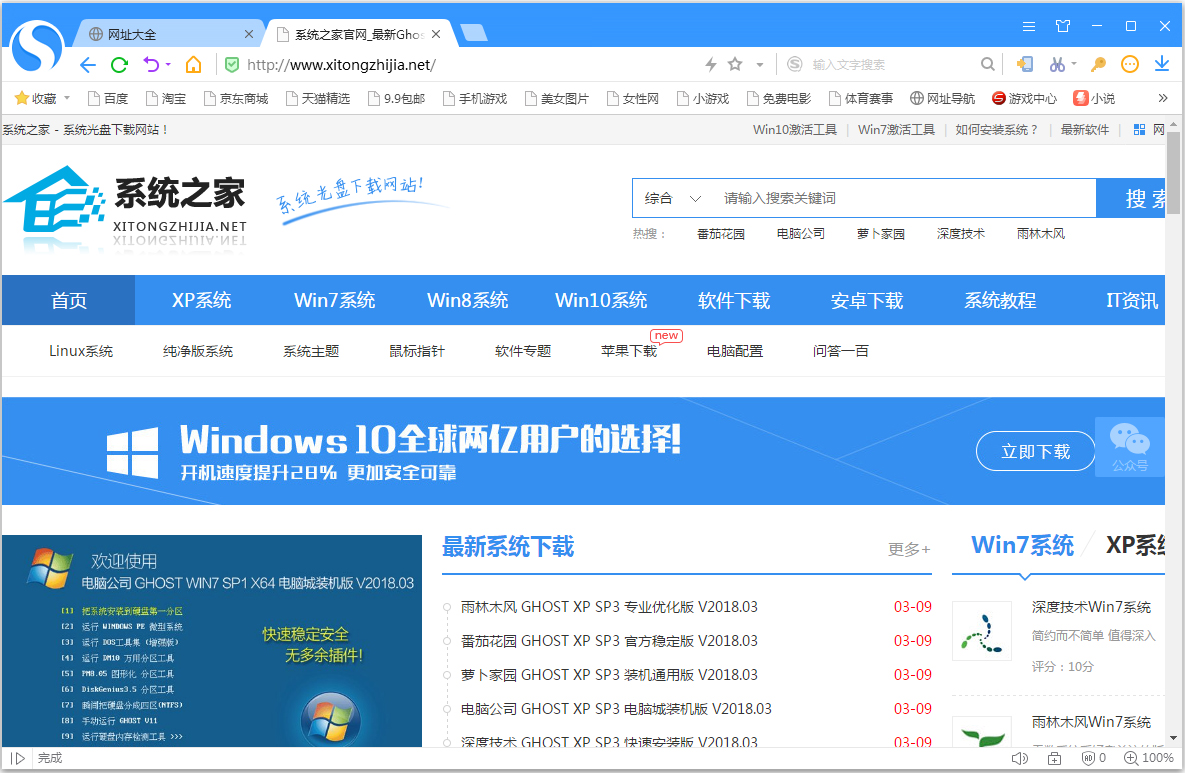The image size is (1185, 773).
Task: Open the Win10系统 navigation menu
Action: [601, 300]
